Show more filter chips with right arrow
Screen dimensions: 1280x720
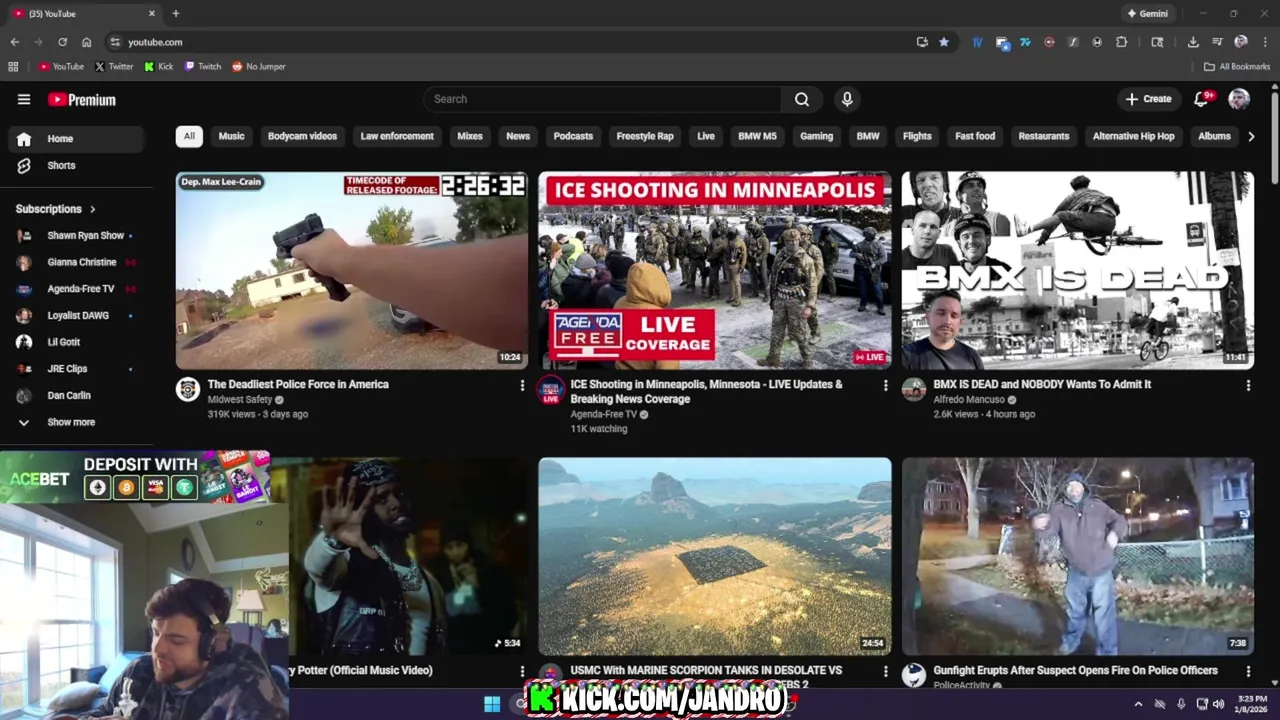pos(1251,136)
